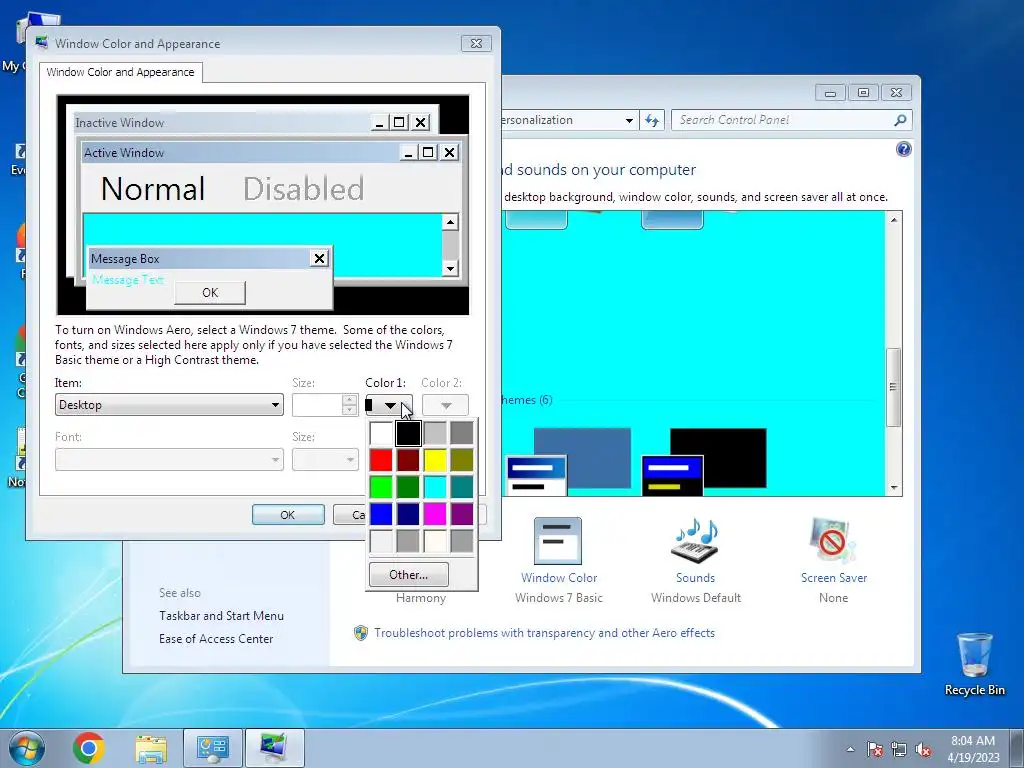The height and width of the screenshot is (768, 1024).
Task: Show hidden system tray icons
Action: coord(850,749)
